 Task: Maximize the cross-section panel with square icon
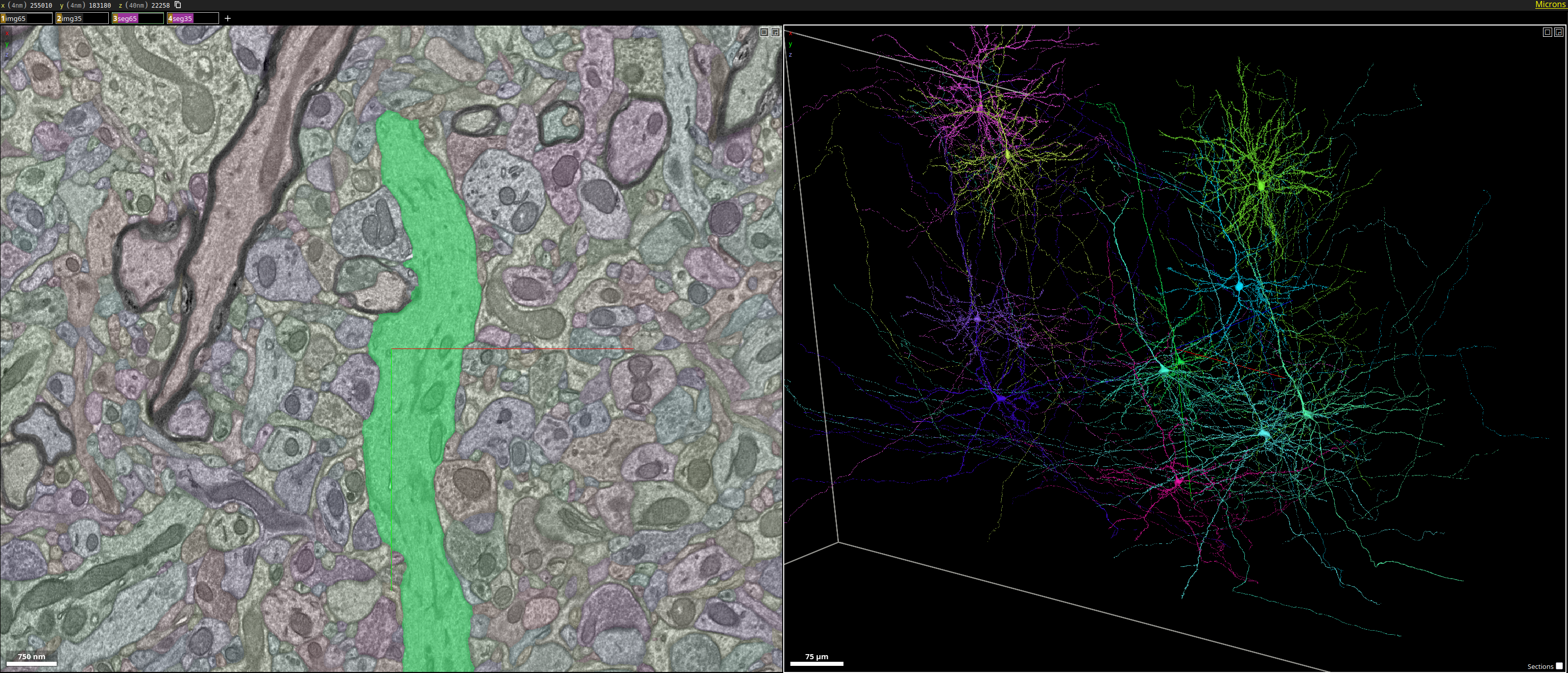(x=764, y=32)
